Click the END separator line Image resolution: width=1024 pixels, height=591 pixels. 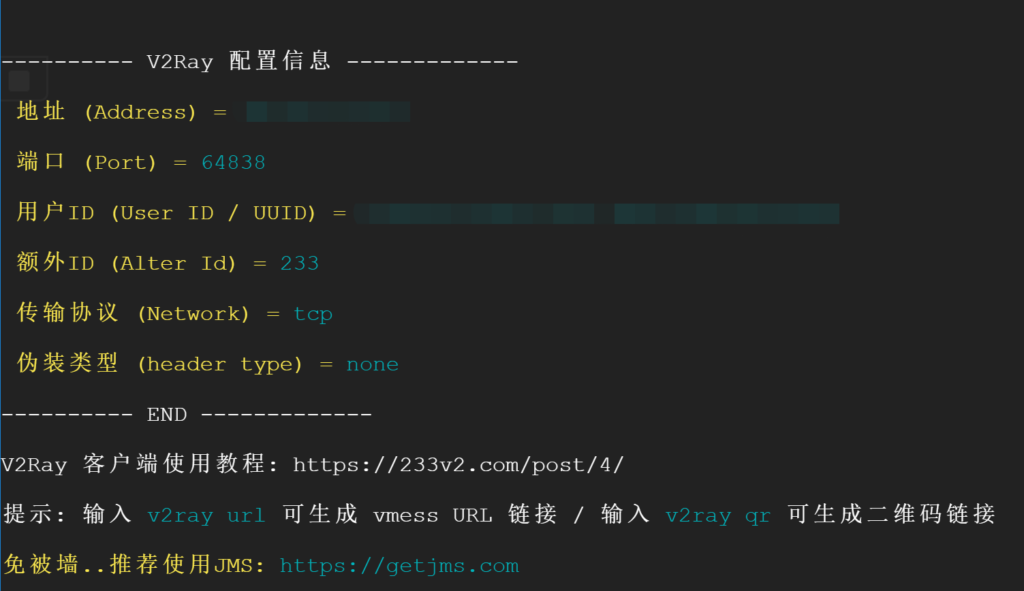[187, 415]
